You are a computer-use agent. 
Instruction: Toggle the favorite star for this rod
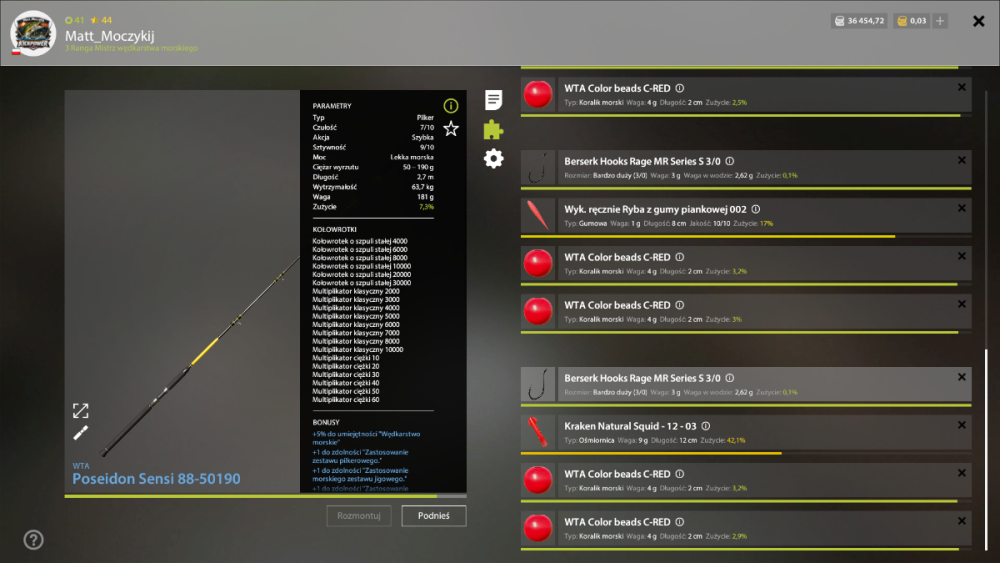(451, 129)
